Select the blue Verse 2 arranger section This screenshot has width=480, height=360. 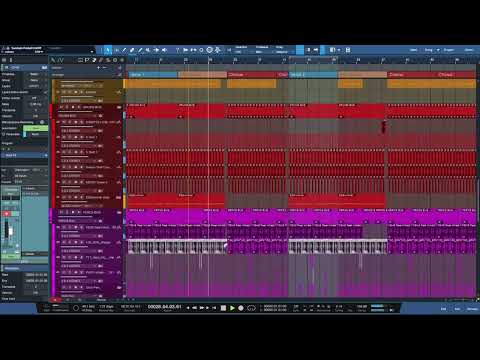pos(313,75)
